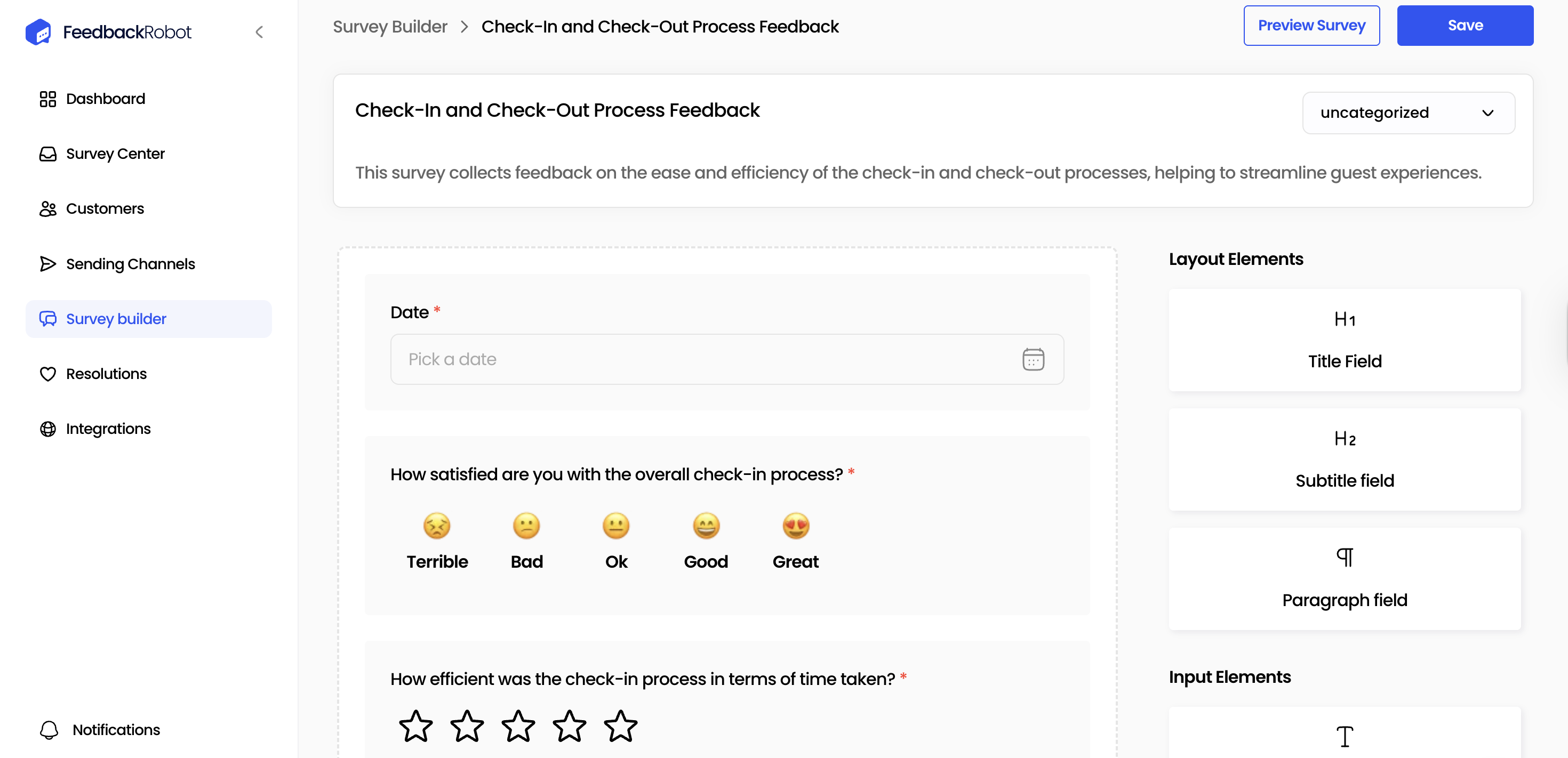The width and height of the screenshot is (1568, 758).
Task: Click the Preview Survey button
Action: tap(1311, 25)
